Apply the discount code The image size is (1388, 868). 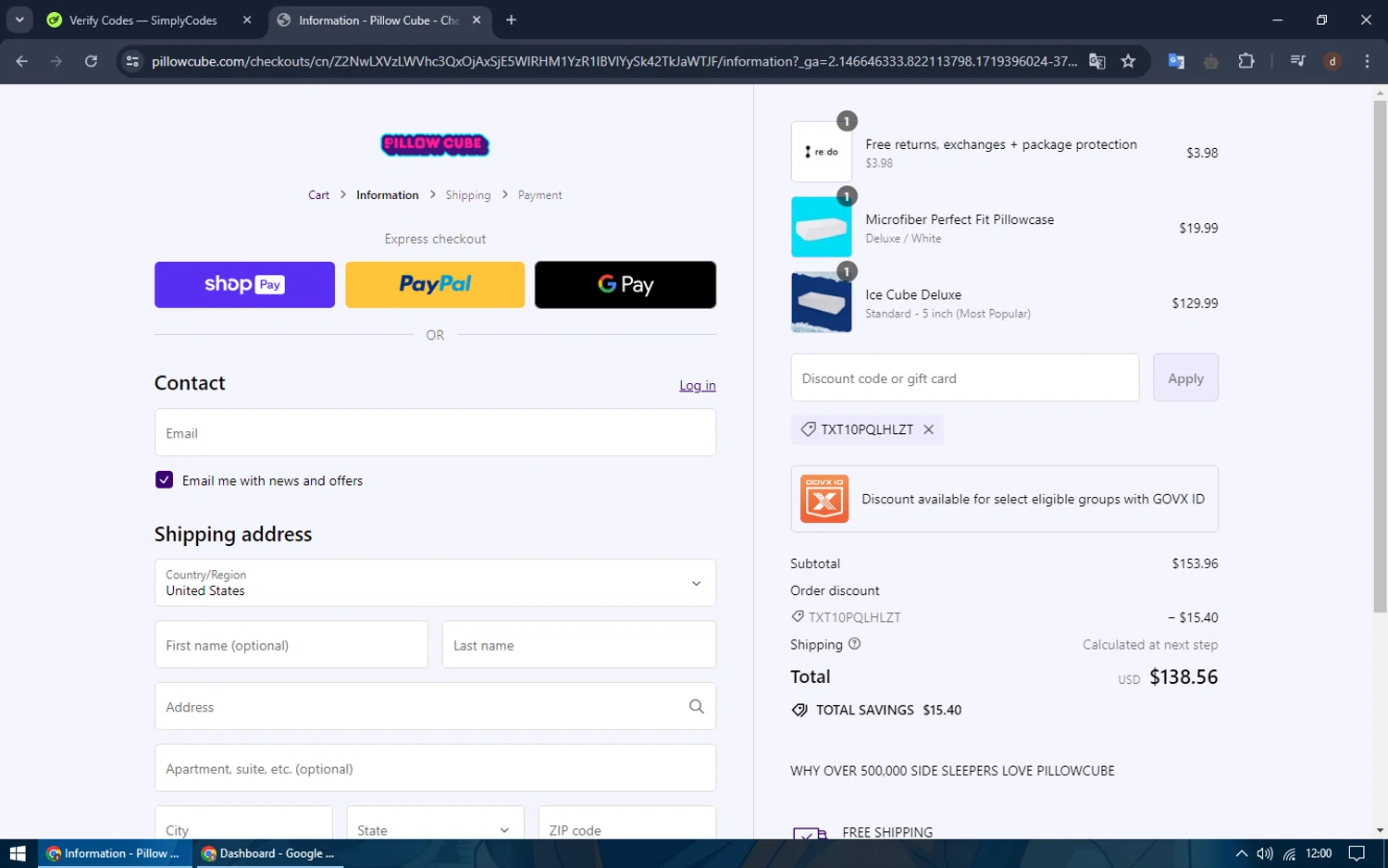pyautogui.click(x=1185, y=378)
